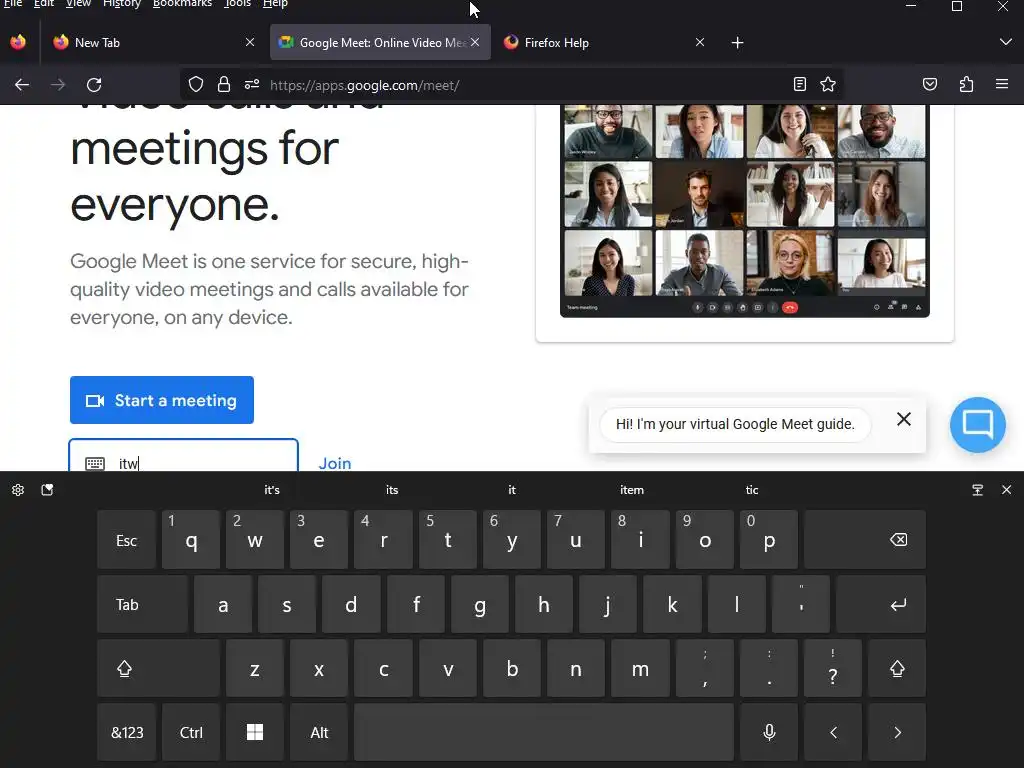The height and width of the screenshot is (768, 1024).
Task: Open the Bookmarks menu
Action: 182,4
